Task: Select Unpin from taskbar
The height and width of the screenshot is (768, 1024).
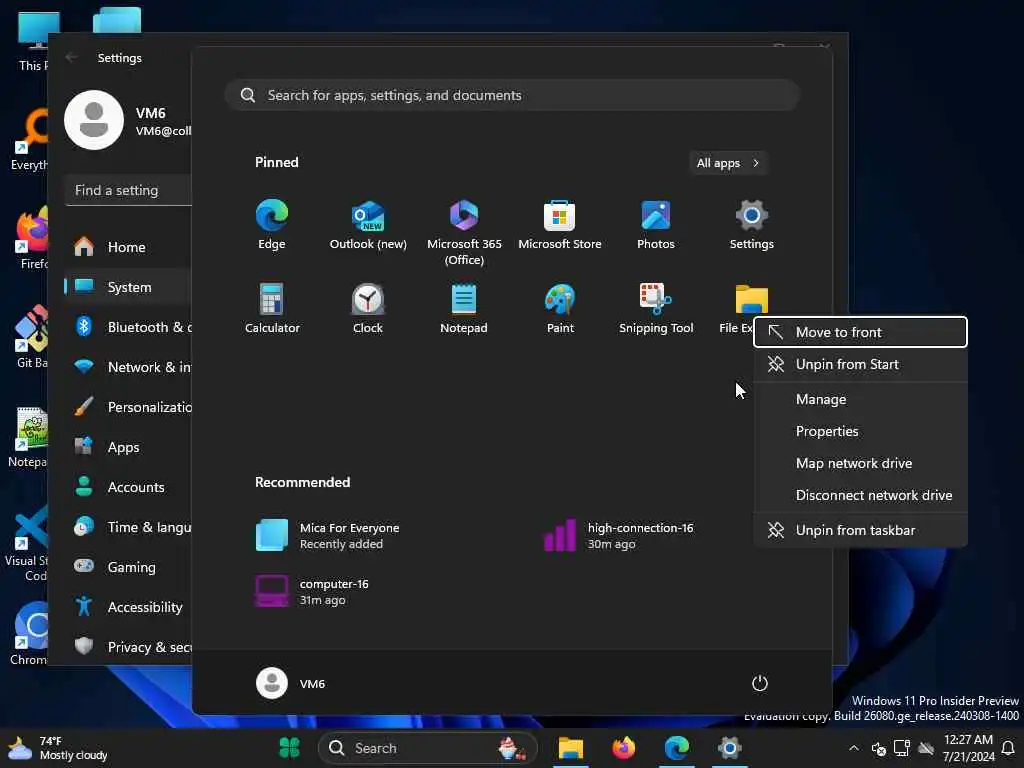Action: tap(860, 530)
